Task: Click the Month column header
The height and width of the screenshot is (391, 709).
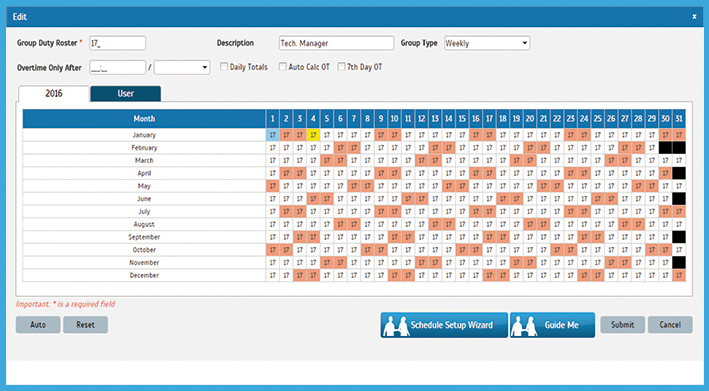Action: [x=144, y=119]
